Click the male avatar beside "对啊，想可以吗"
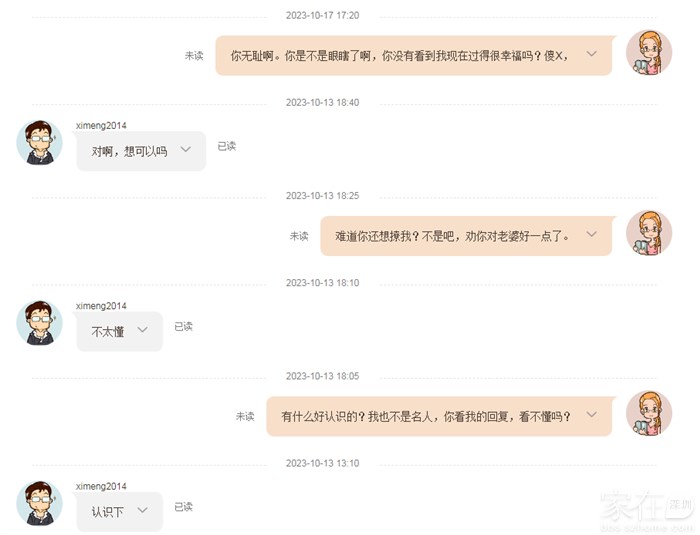 [x=39, y=143]
